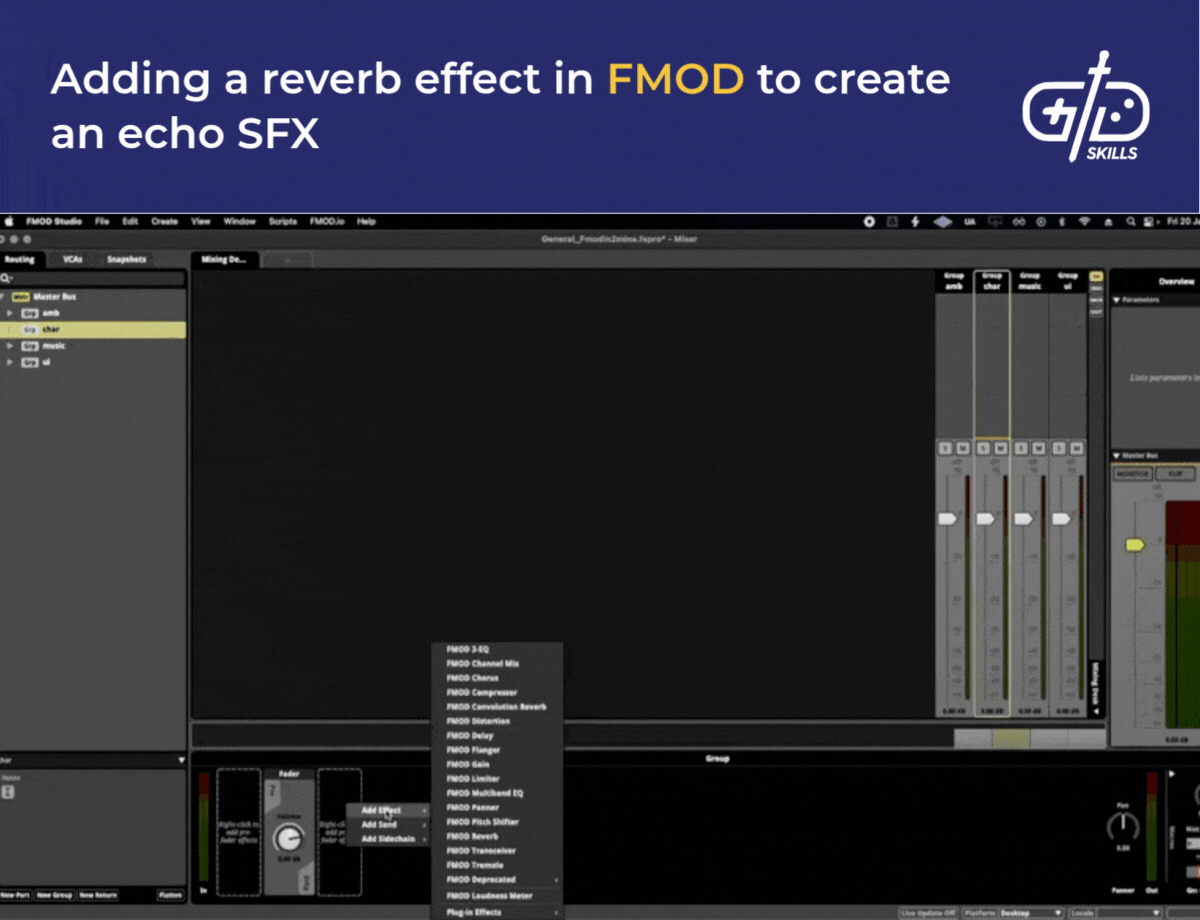Switch to the Snapshots tab
This screenshot has height=920, width=1200.
tap(126, 259)
